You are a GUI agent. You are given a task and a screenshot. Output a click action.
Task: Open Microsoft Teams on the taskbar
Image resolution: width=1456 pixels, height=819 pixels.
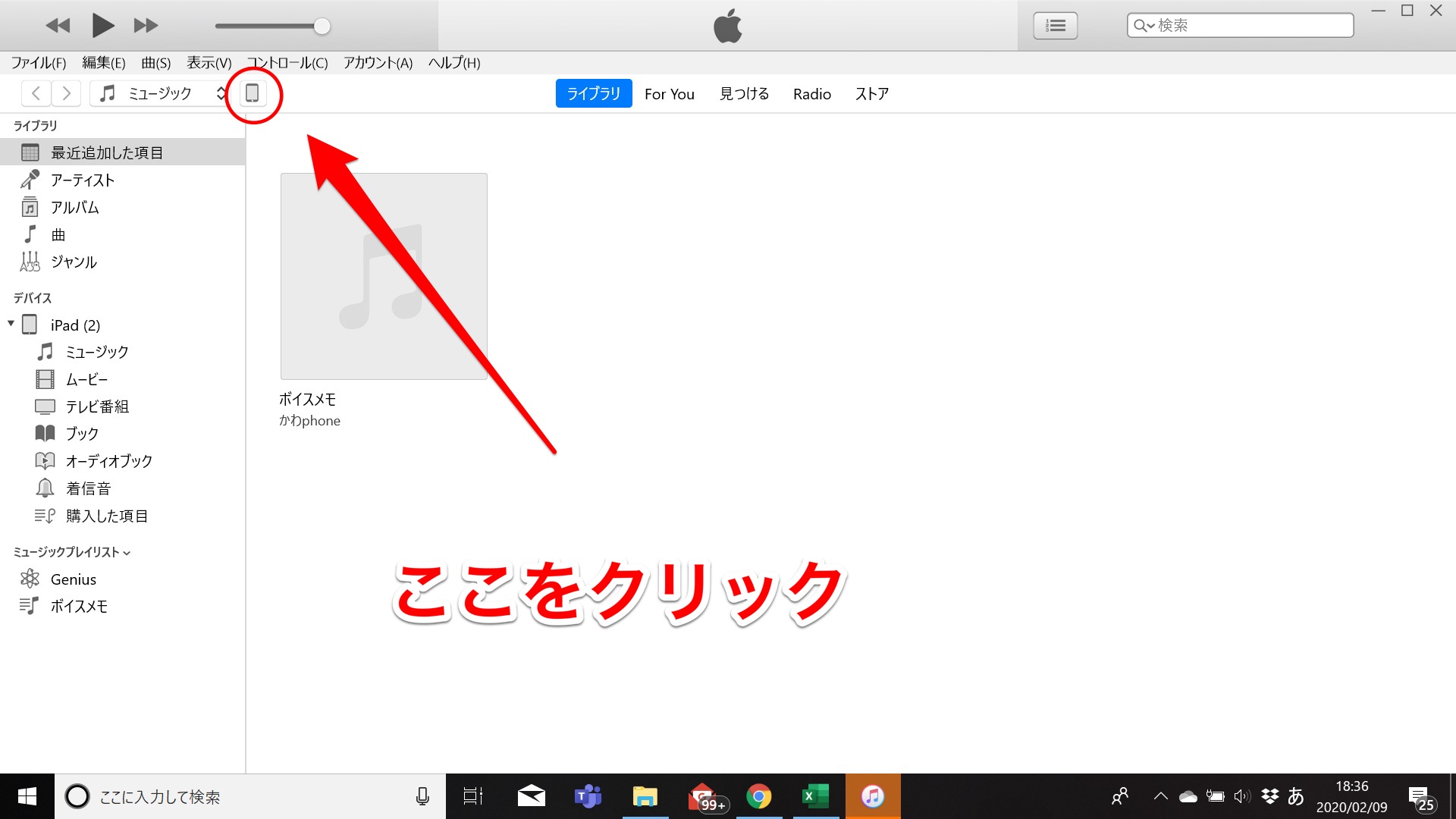click(588, 796)
